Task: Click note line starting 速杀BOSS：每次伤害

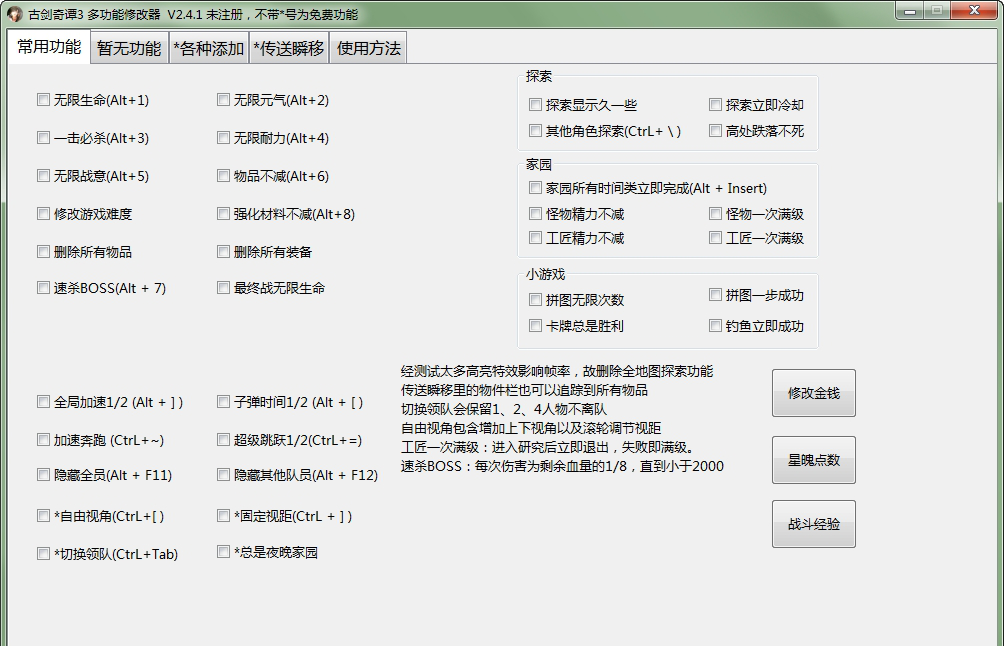Action: click(x=562, y=466)
